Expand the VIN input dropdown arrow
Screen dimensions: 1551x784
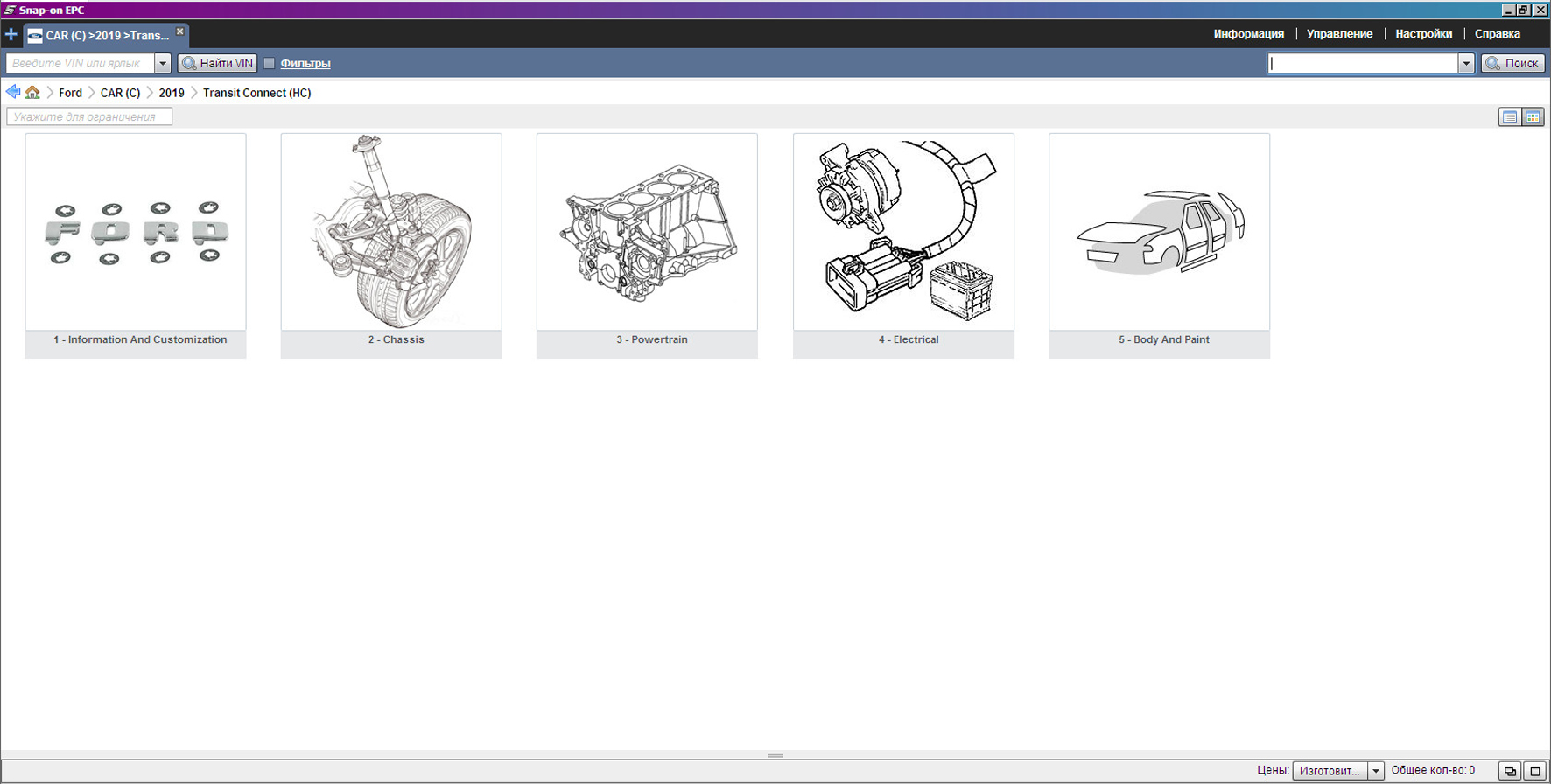point(162,63)
